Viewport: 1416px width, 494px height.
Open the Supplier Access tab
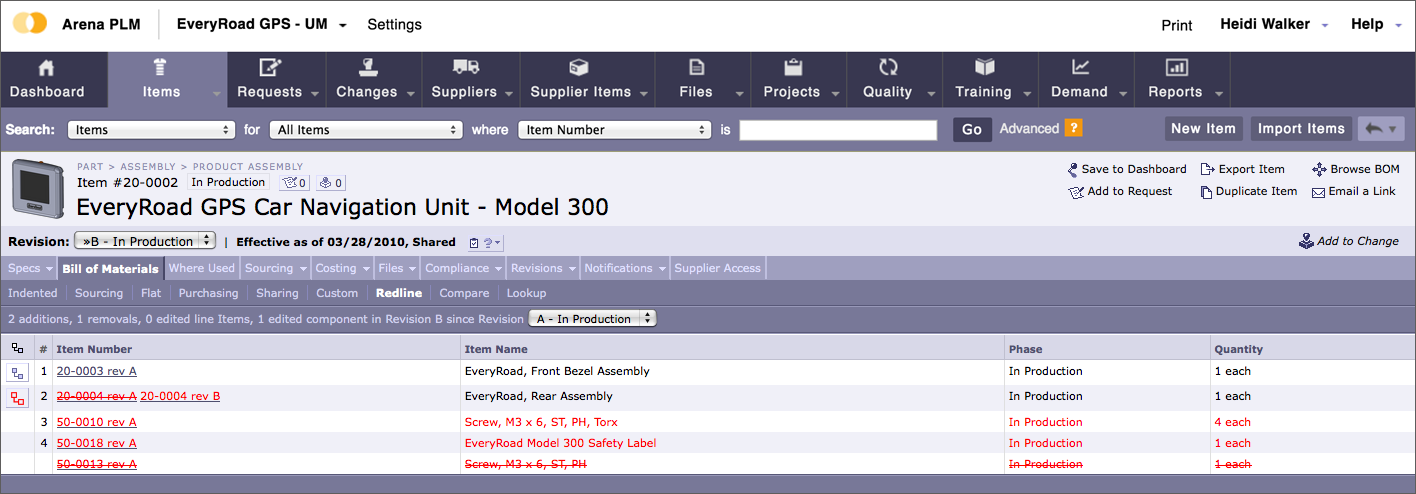point(717,268)
